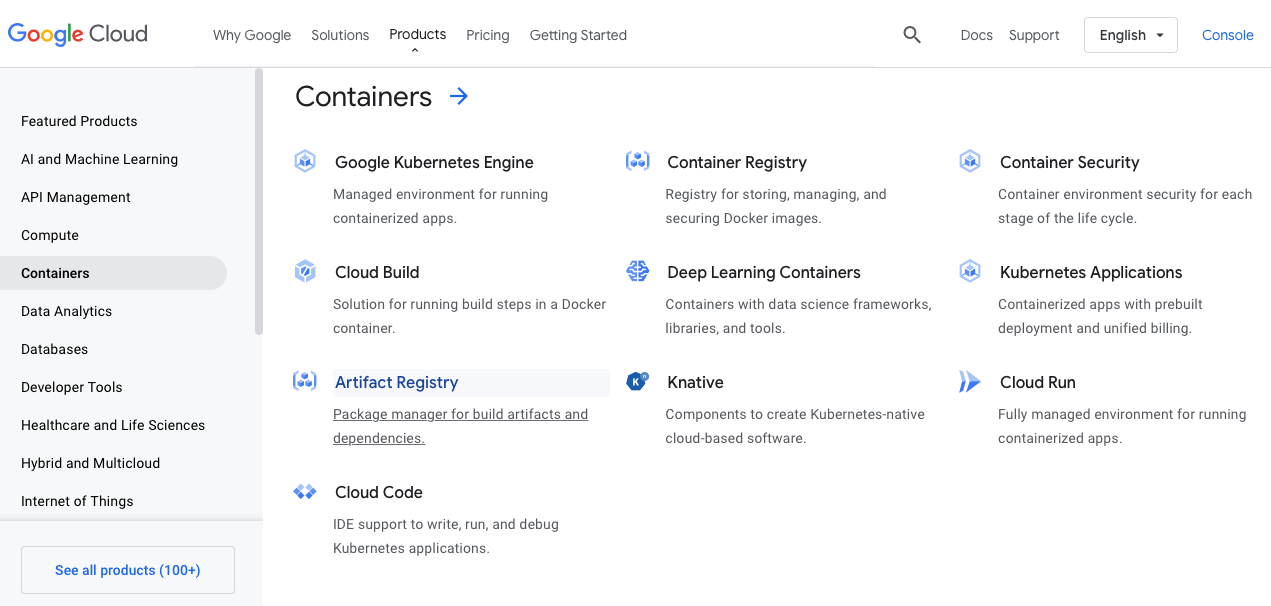1271x606 pixels.
Task: Click the Google Cloud logo
Action: point(77,34)
